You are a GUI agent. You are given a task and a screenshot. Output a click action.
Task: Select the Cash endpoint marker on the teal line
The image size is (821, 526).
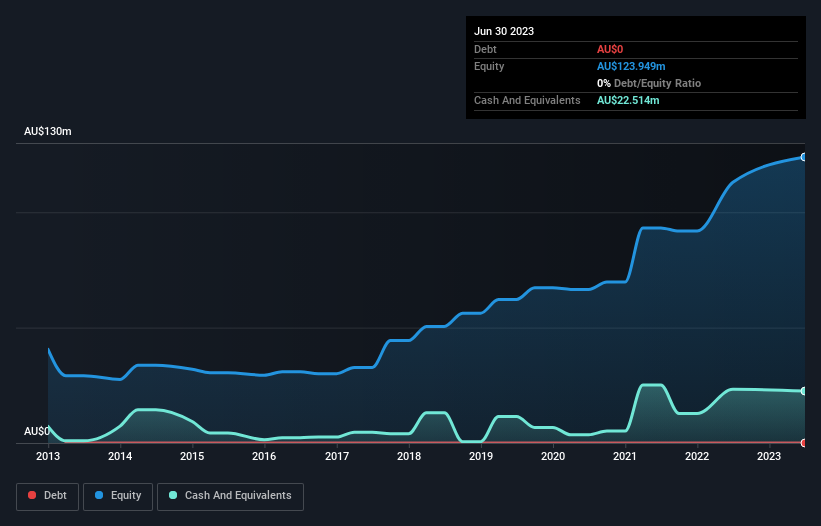tap(804, 391)
